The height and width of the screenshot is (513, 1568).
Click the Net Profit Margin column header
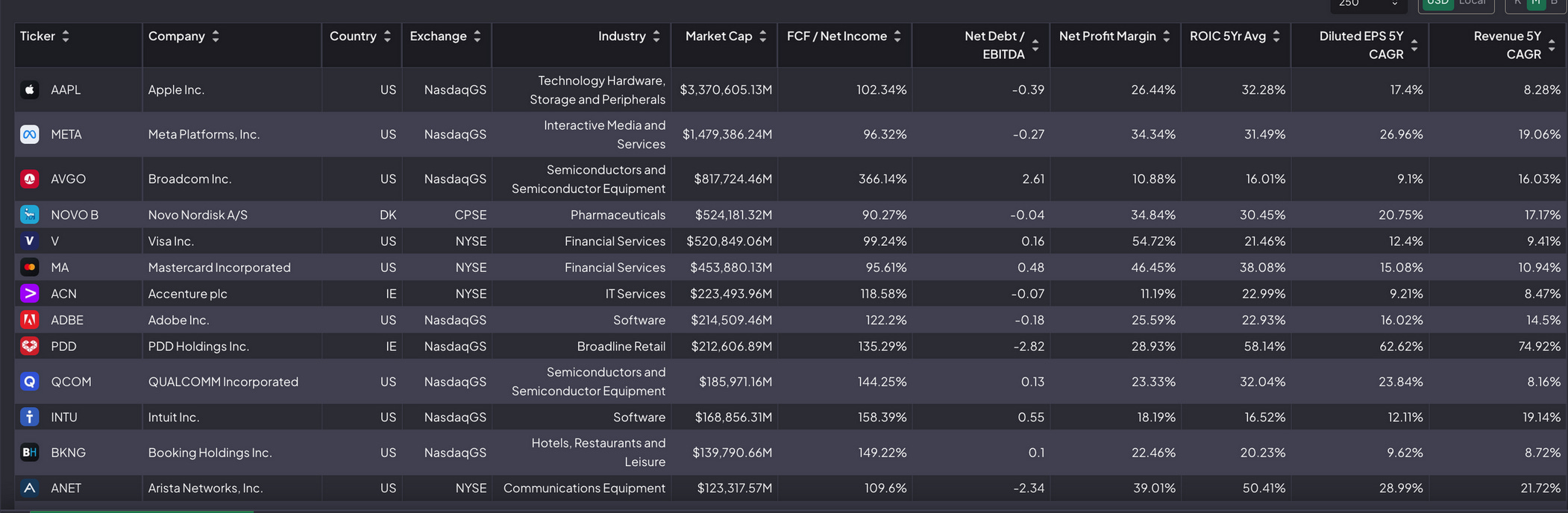point(1107,36)
